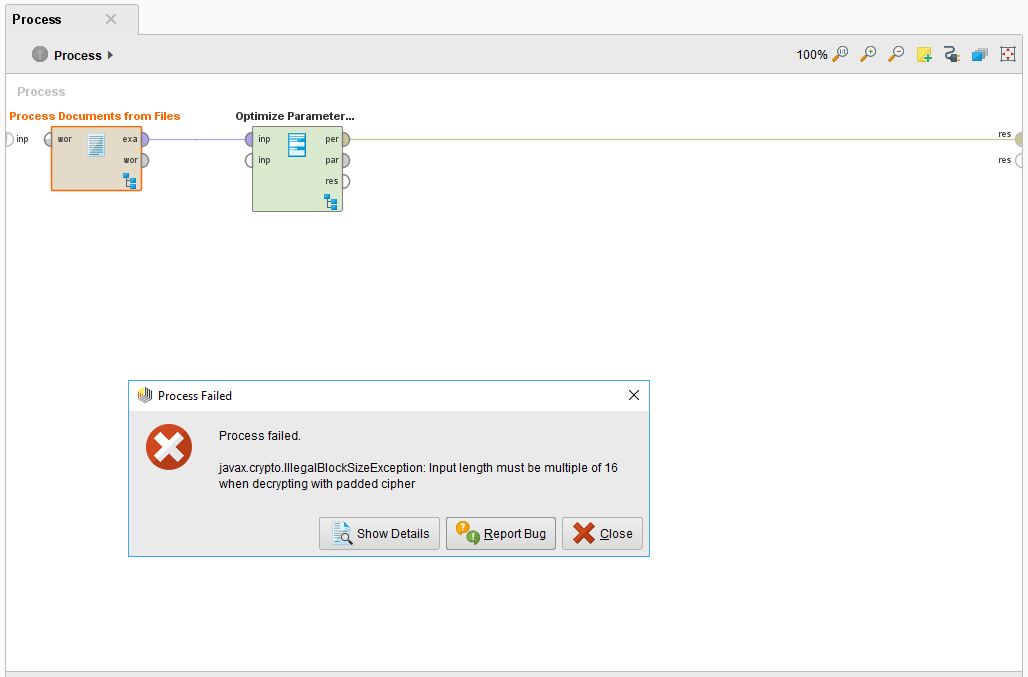Dismiss the error with the Close button
Image resolution: width=1028 pixels, height=677 pixels.
click(602, 533)
